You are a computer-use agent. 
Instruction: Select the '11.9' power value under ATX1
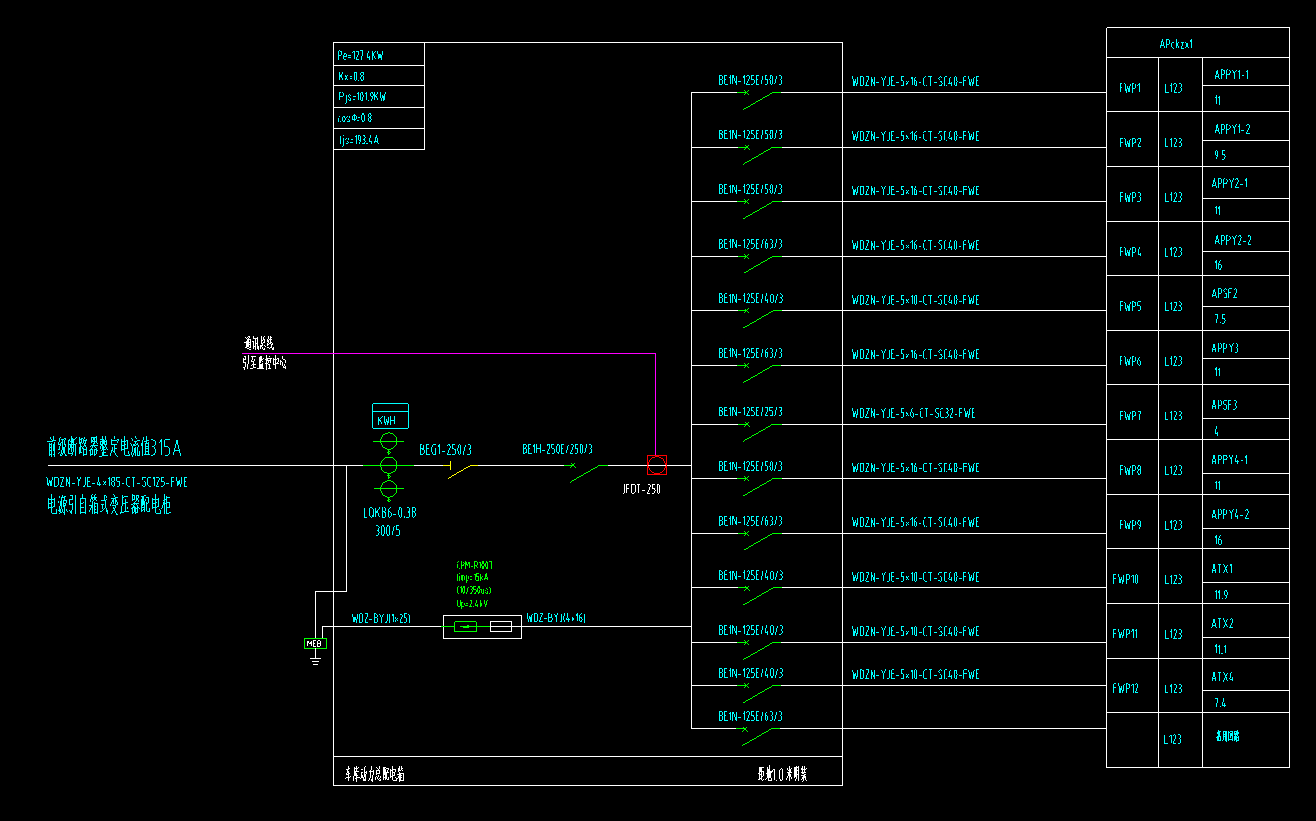coord(1221,594)
